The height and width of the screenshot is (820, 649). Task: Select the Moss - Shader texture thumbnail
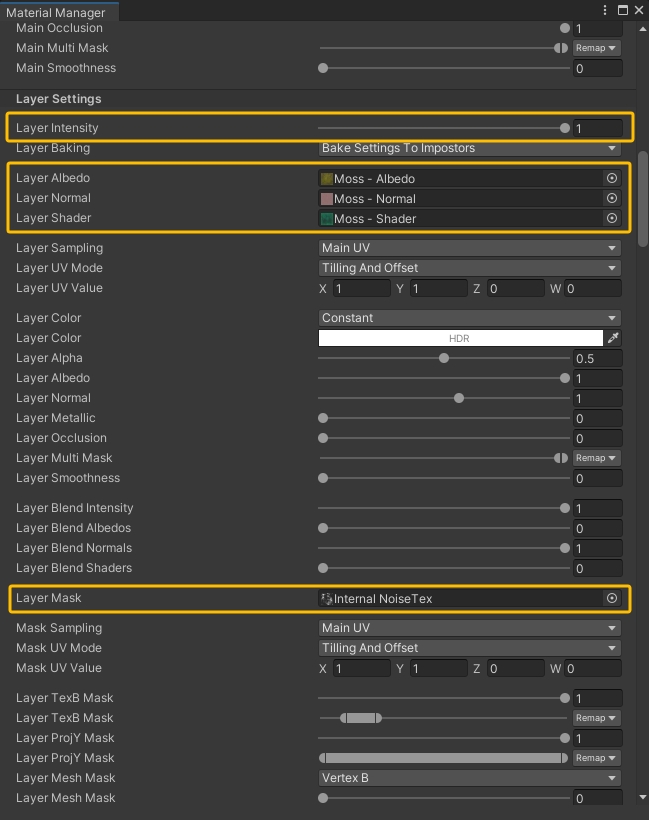[327, 219]
